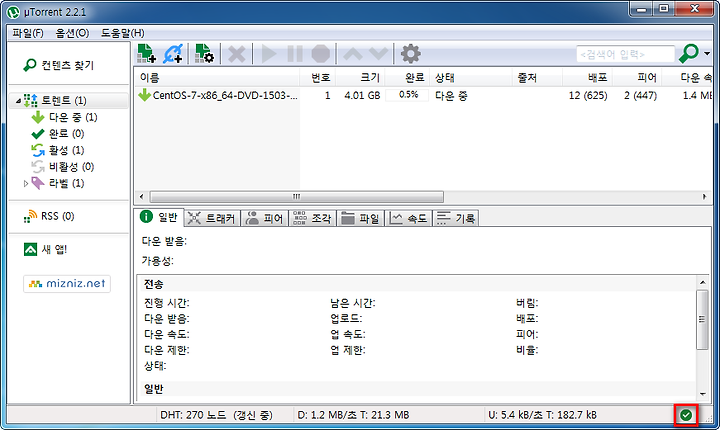Sort by the 줄저 column header

coord(537,78)
